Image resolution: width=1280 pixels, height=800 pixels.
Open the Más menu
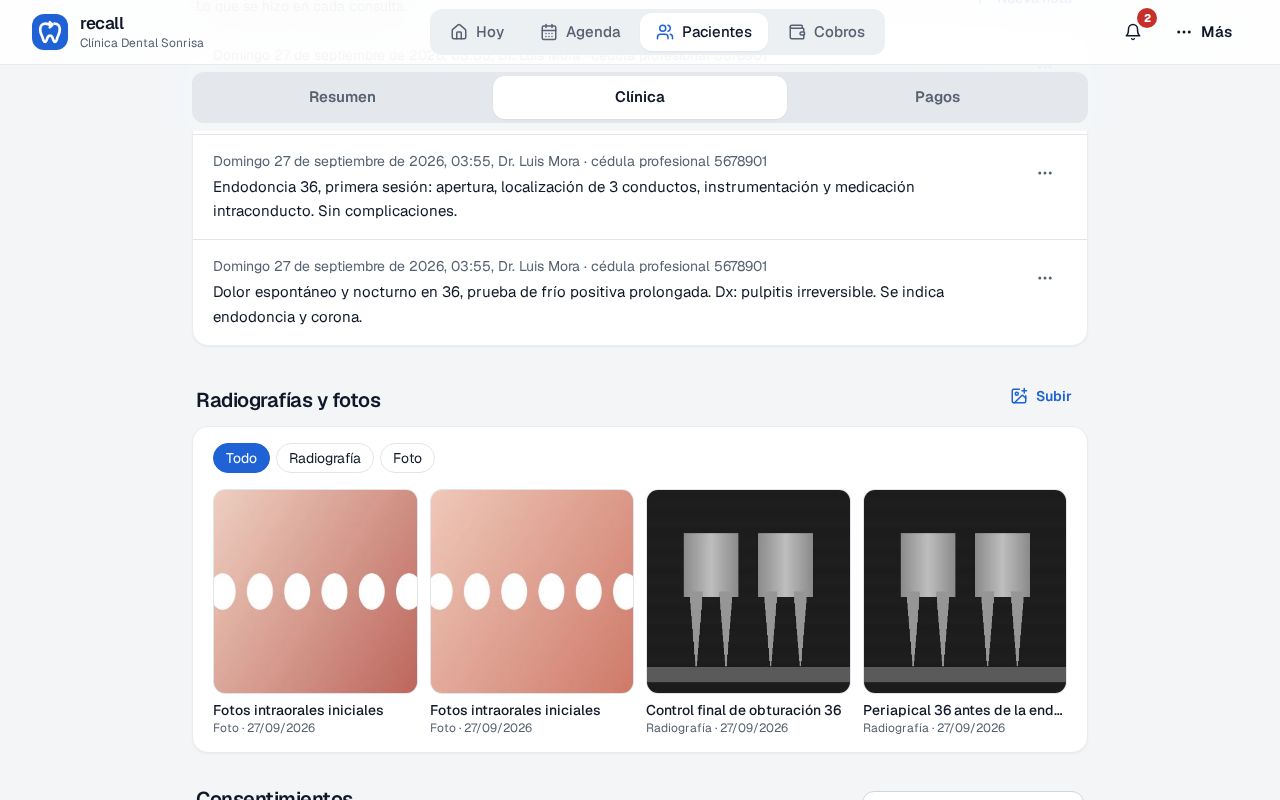pyautogui.click(x=1204, y=32)
